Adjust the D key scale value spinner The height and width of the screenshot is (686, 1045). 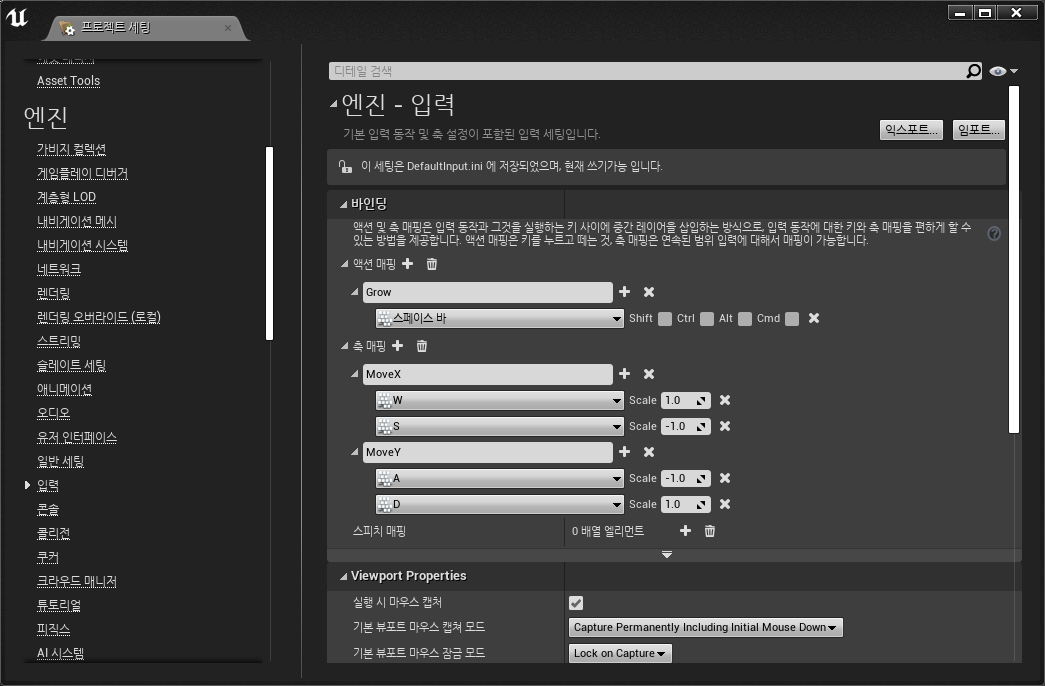(686, 505)
